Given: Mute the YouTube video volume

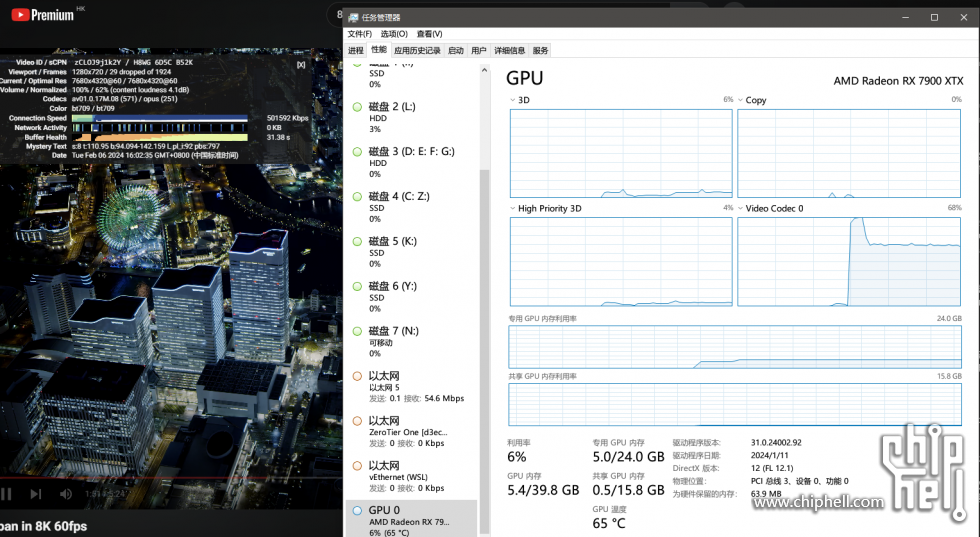Looking at the screenshot, I should point(66,494).
